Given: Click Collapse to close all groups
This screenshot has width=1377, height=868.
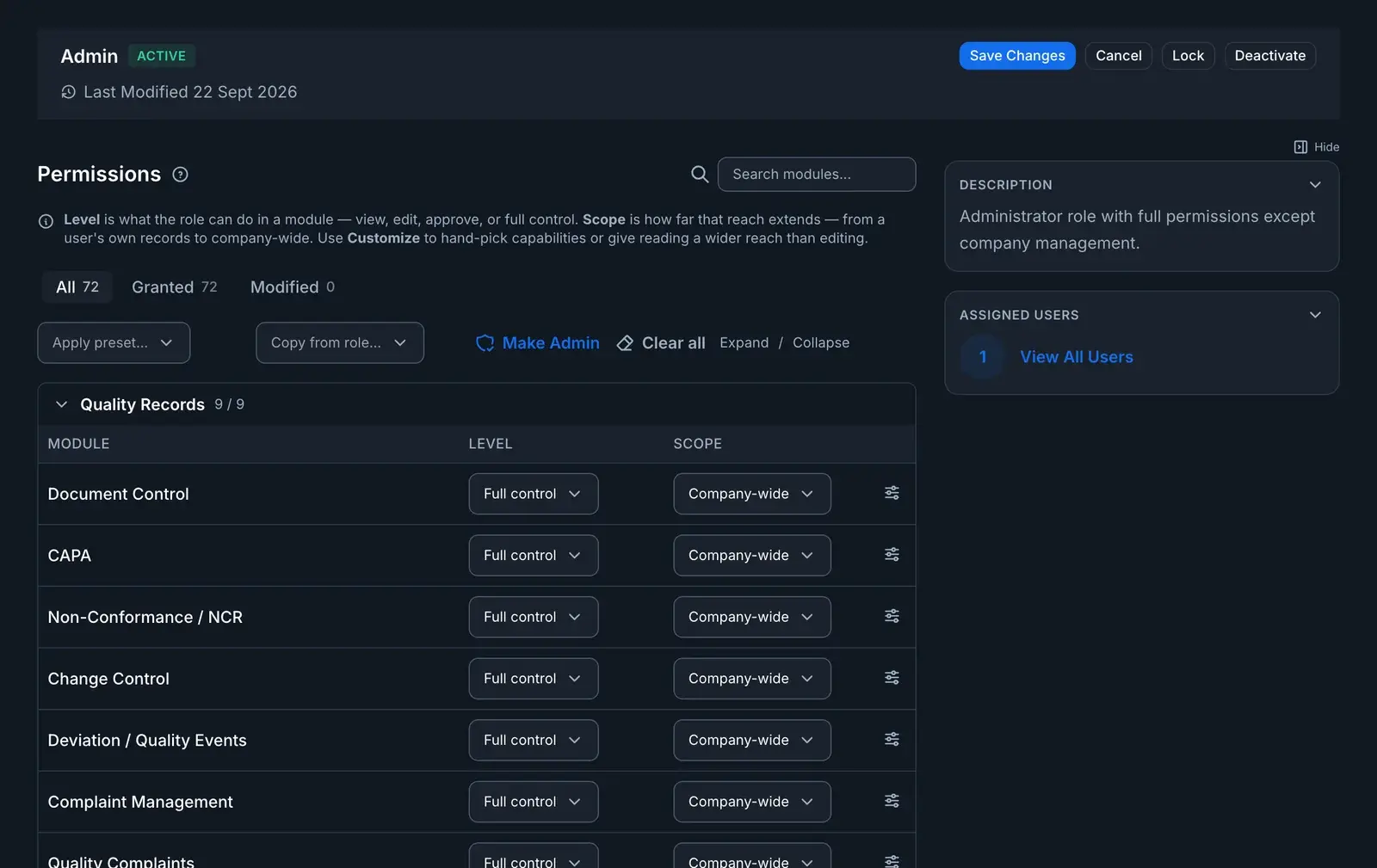Looking at the screenshot, I should [821, 342].
